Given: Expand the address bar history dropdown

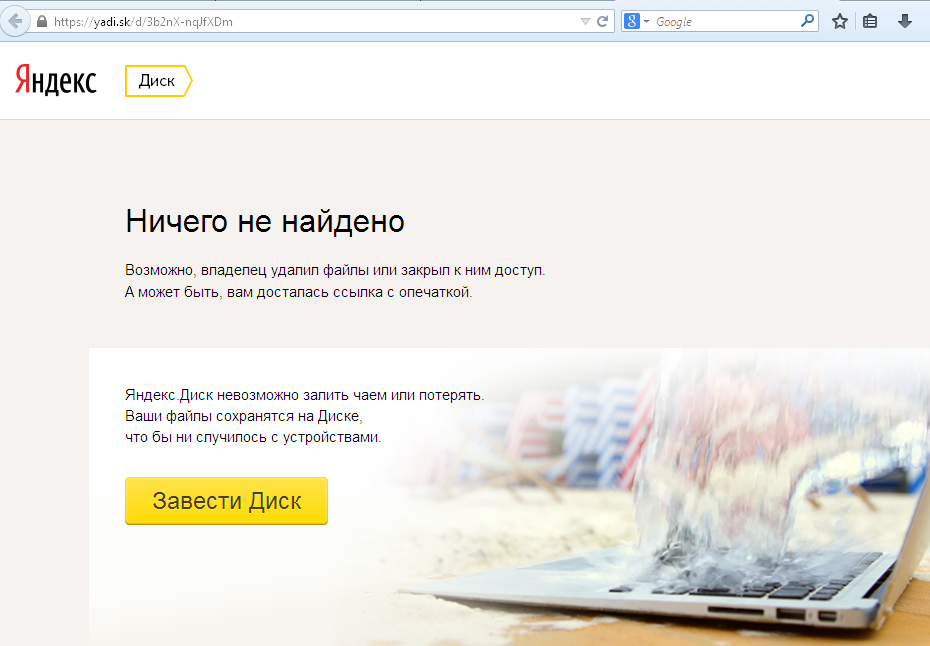Looking at the screenshot, I should click(x=585, y=21).
